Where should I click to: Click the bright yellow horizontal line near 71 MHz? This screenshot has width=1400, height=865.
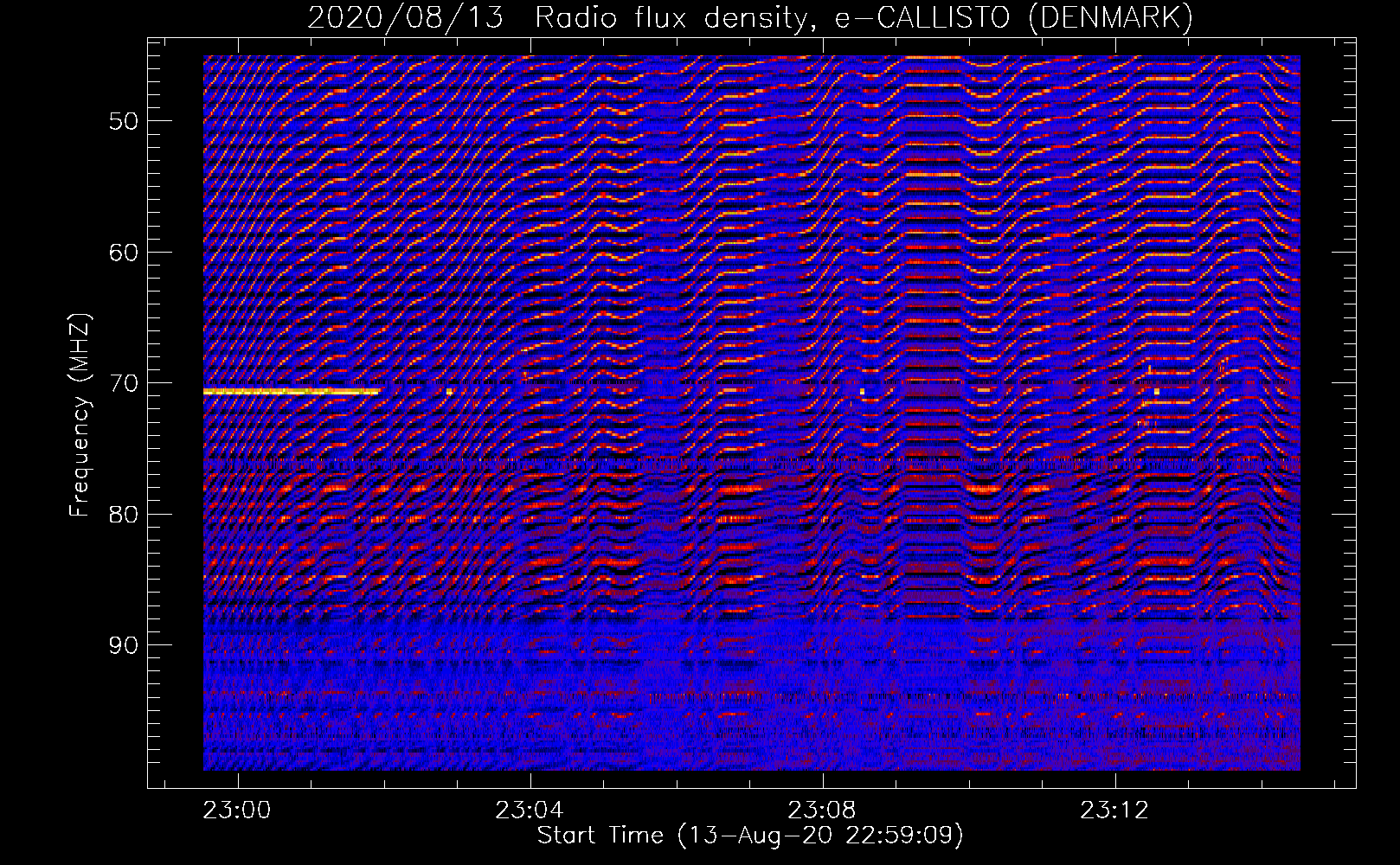291,392
